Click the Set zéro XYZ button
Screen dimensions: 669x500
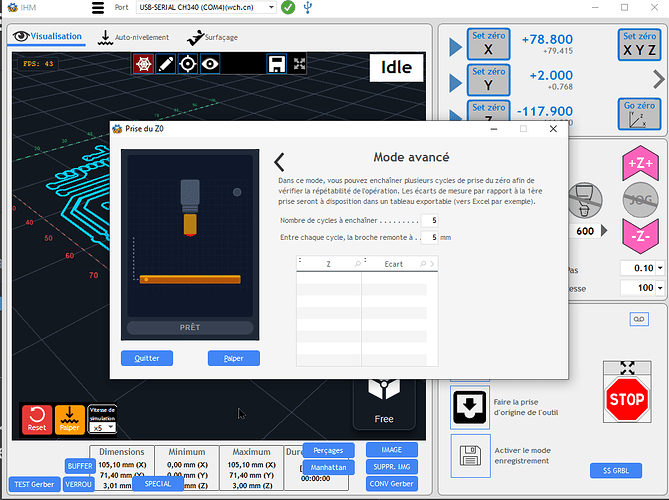(639, 44)
